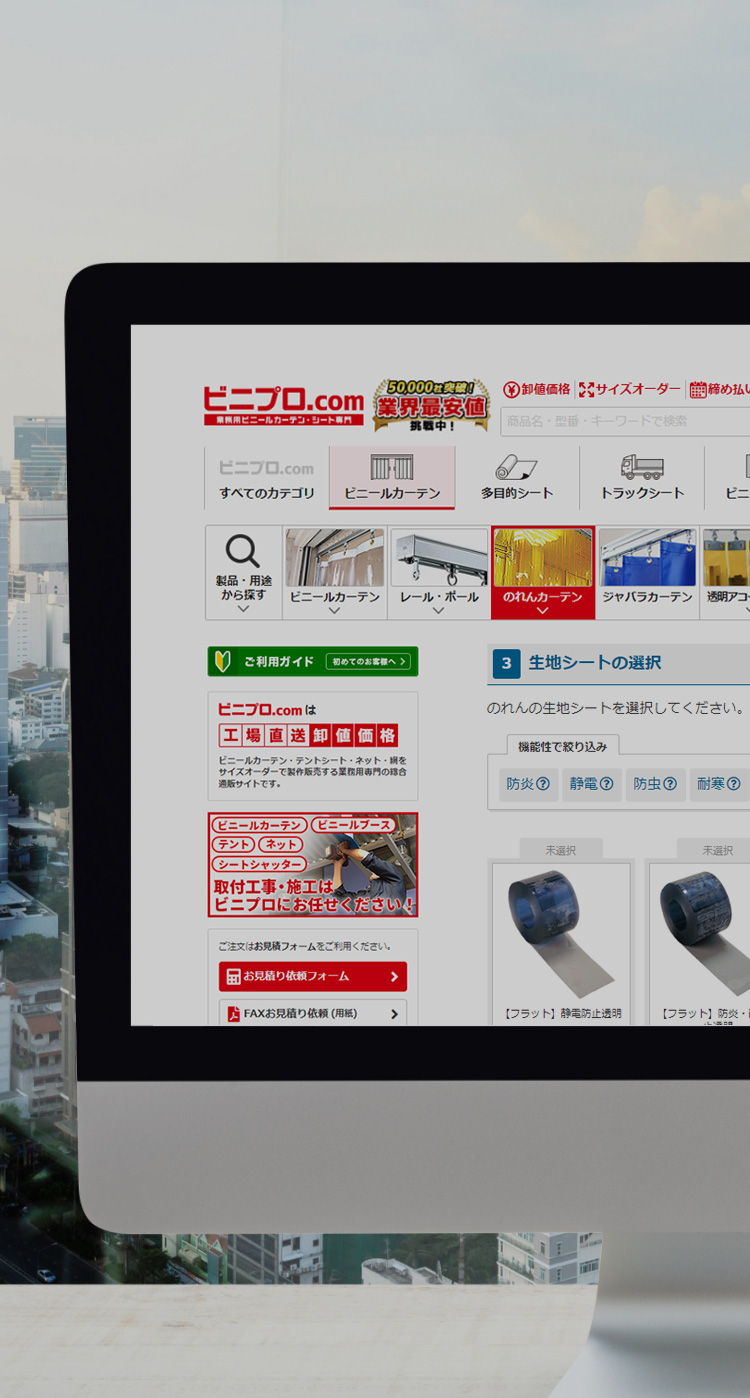Toggle the 耐寒 filter
Viewport: 750px width, 1398px height.
(718, 784)
